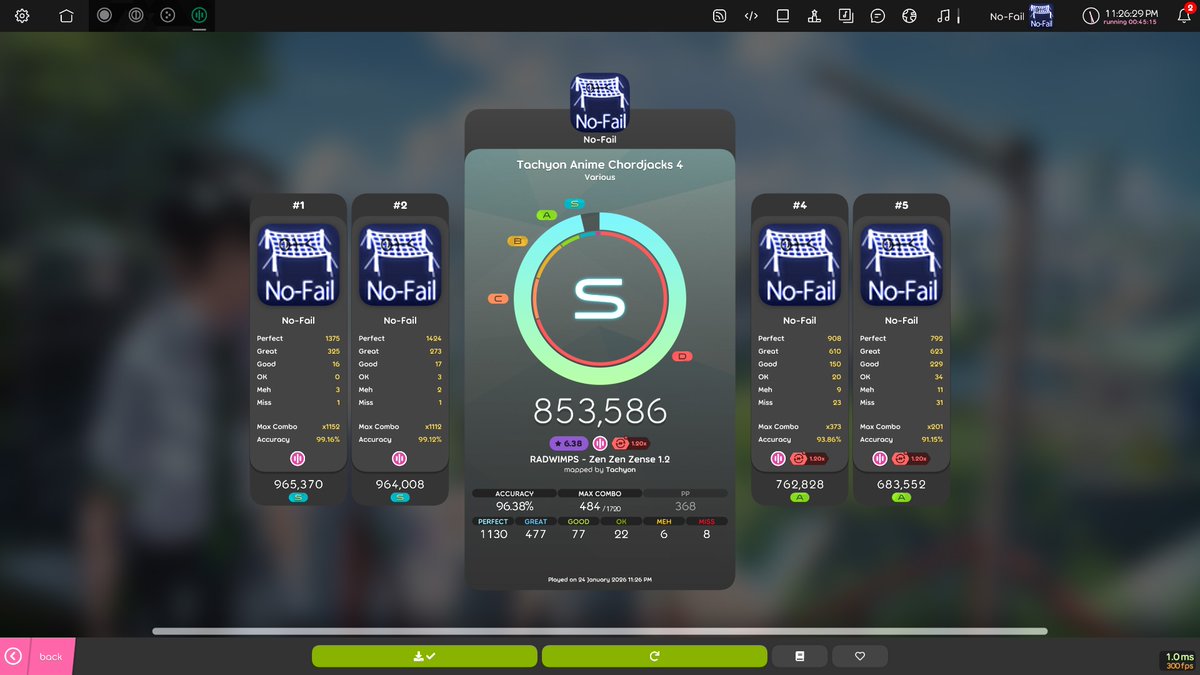Click the top centre No-Fail player avatar
Image resolution: width=1200 pixels, height=675 pixels.
(x=600, y=102)
